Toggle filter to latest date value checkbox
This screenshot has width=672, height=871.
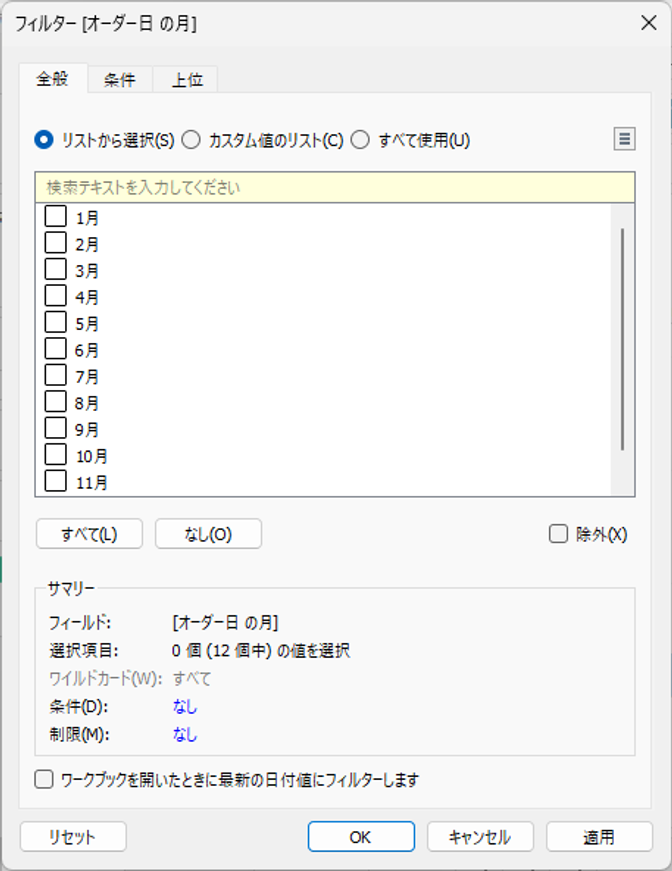tap(44, 779)
